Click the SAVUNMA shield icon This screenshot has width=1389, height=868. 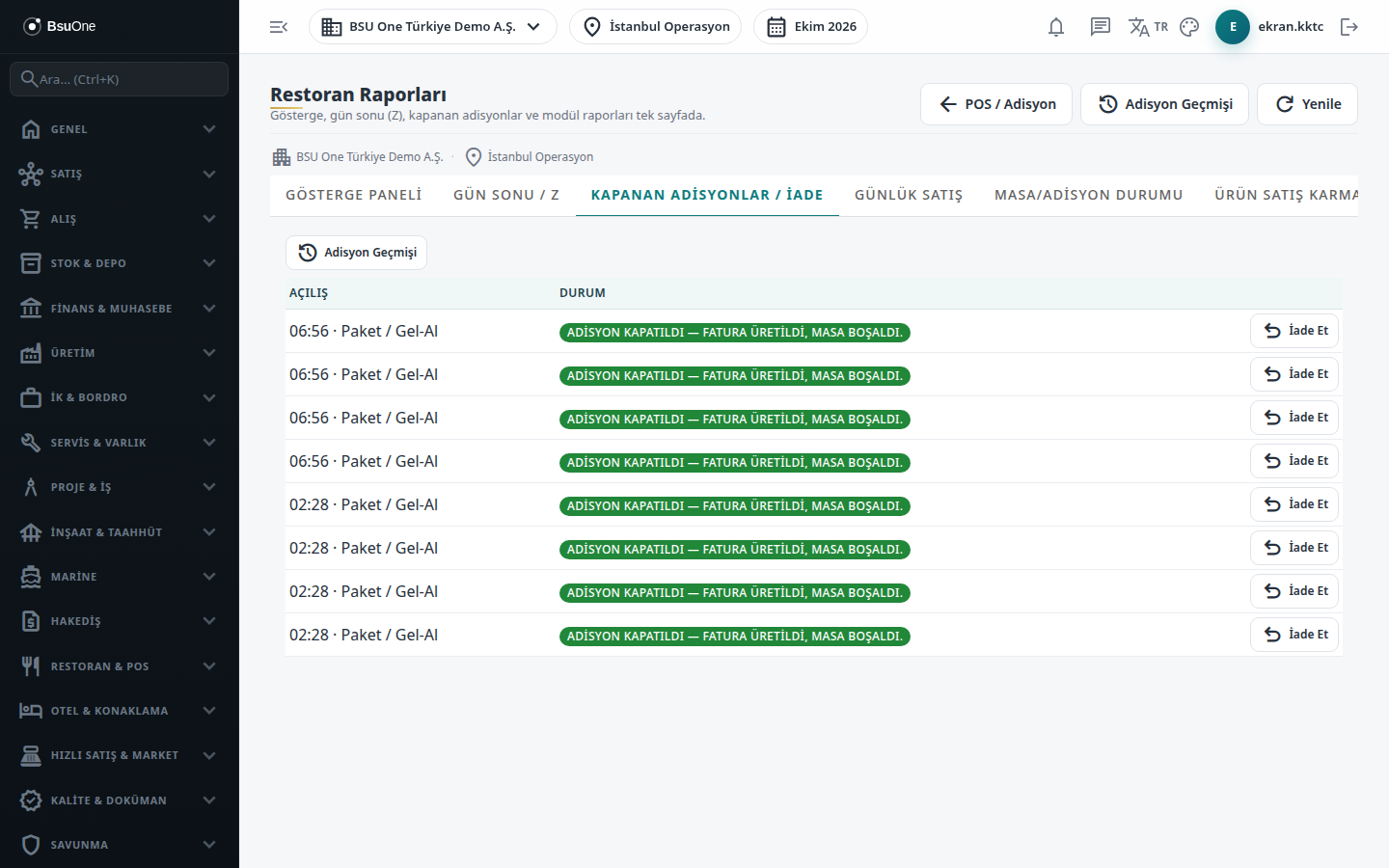(31, 845)
